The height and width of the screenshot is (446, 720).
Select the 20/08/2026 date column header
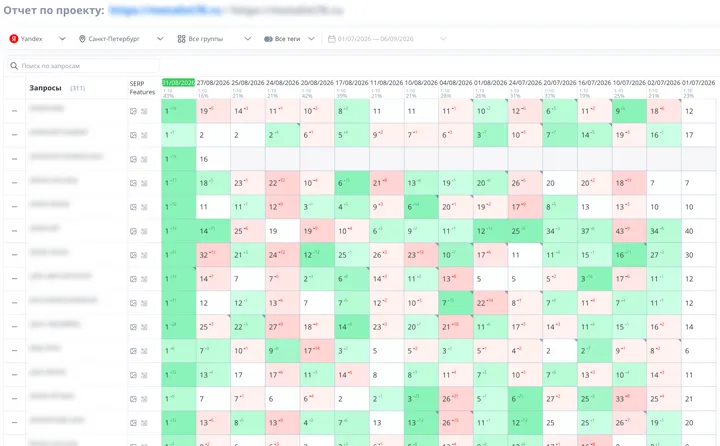click(x=317, y=83)
